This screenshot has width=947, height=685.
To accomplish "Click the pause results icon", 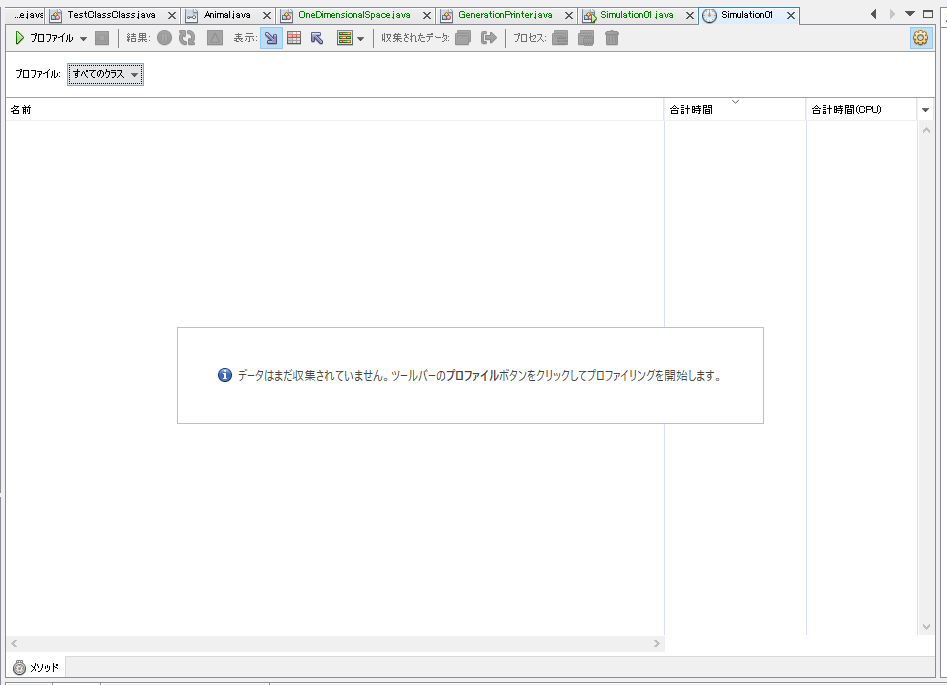I will pos(164,38).
